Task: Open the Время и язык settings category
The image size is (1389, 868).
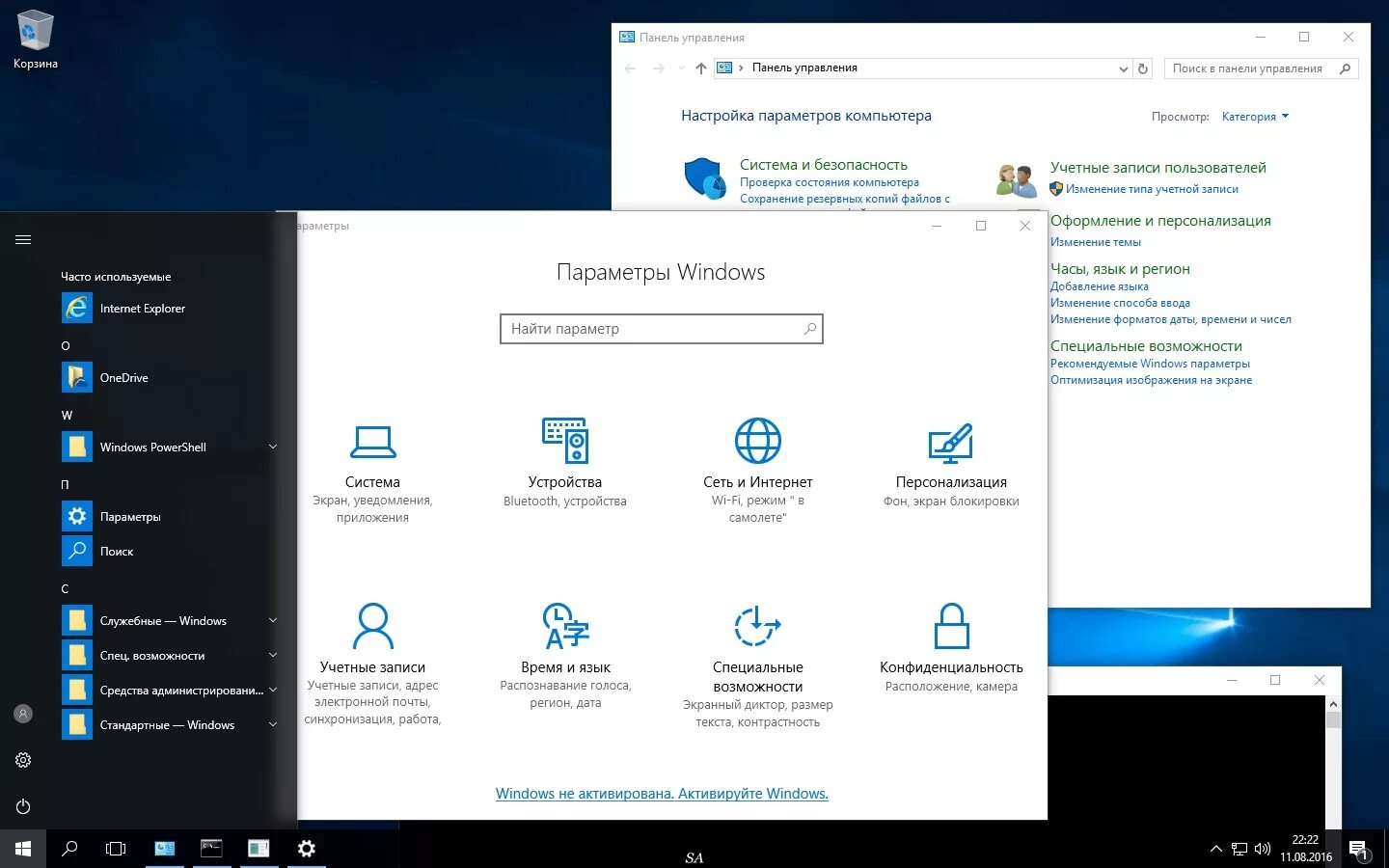Action: [565, 656]
